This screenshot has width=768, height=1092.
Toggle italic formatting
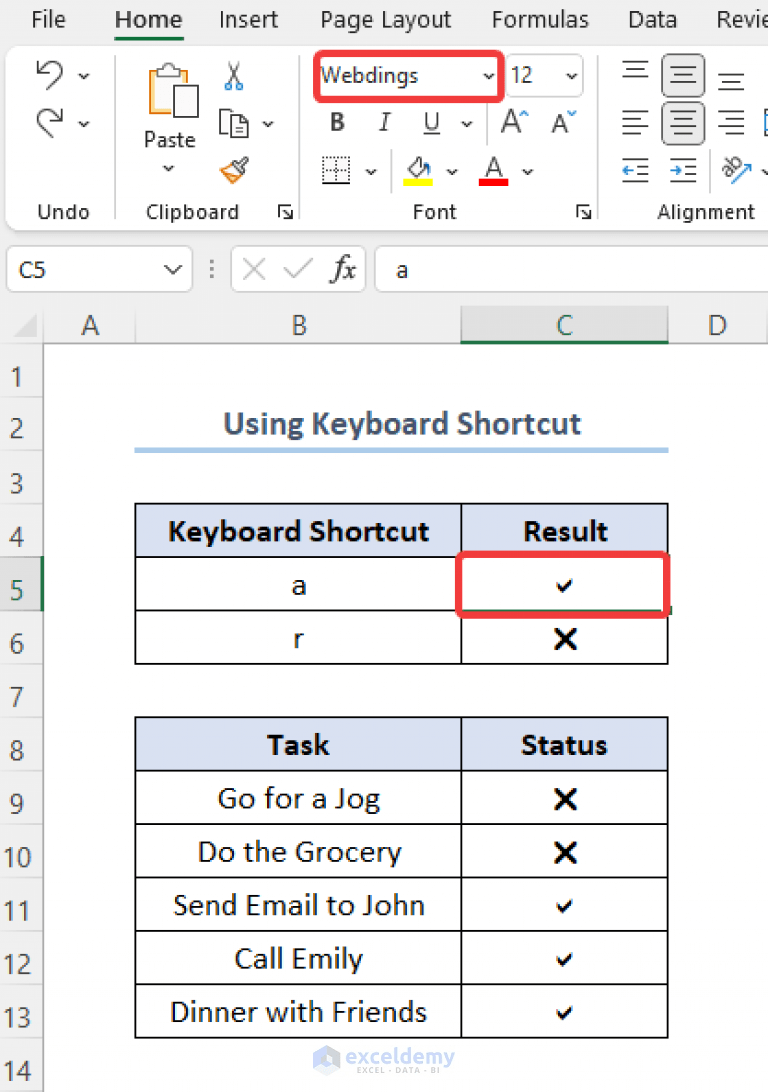384,122
